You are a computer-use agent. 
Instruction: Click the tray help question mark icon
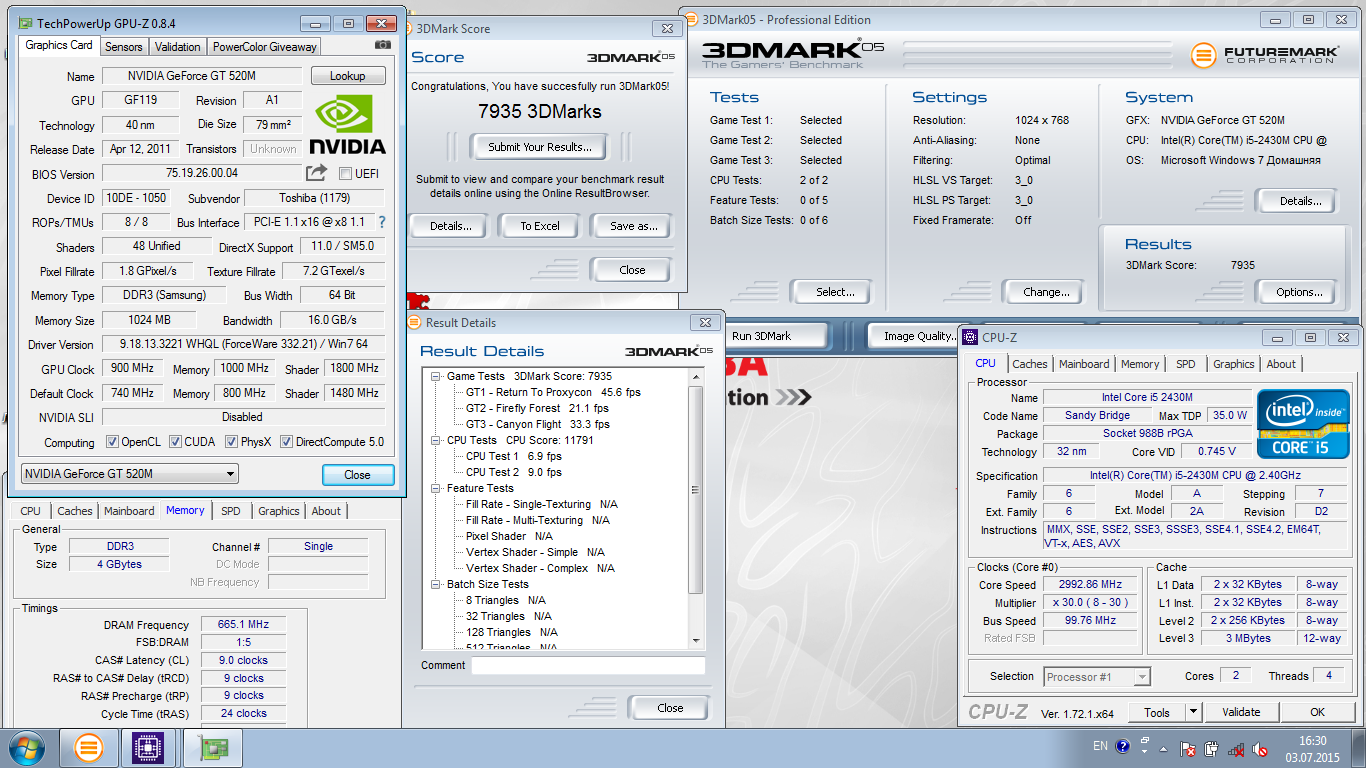tap(1122, 746)
